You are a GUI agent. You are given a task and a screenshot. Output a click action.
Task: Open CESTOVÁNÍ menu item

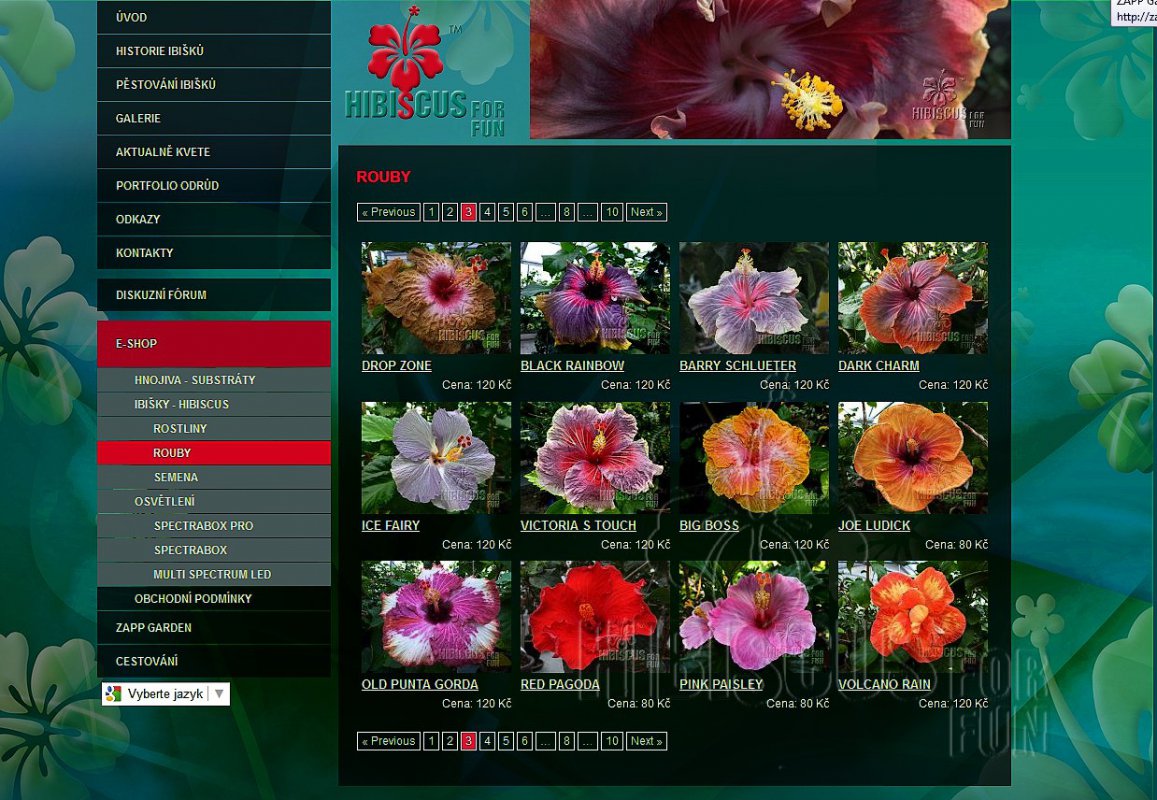pos(214,661)
